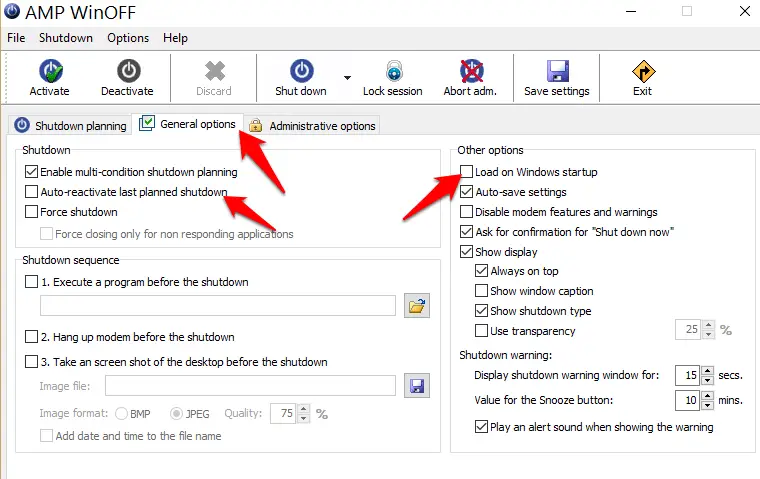Decrease Snooze minutes with down arrow
The width and height of the screenshot is (760, 479).
708,405
